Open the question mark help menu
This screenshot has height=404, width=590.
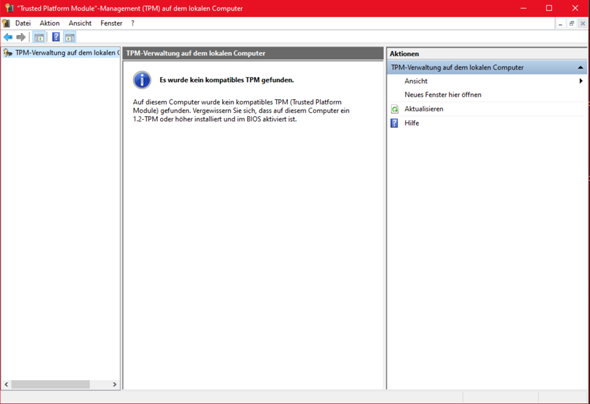[x=132, y=23]
